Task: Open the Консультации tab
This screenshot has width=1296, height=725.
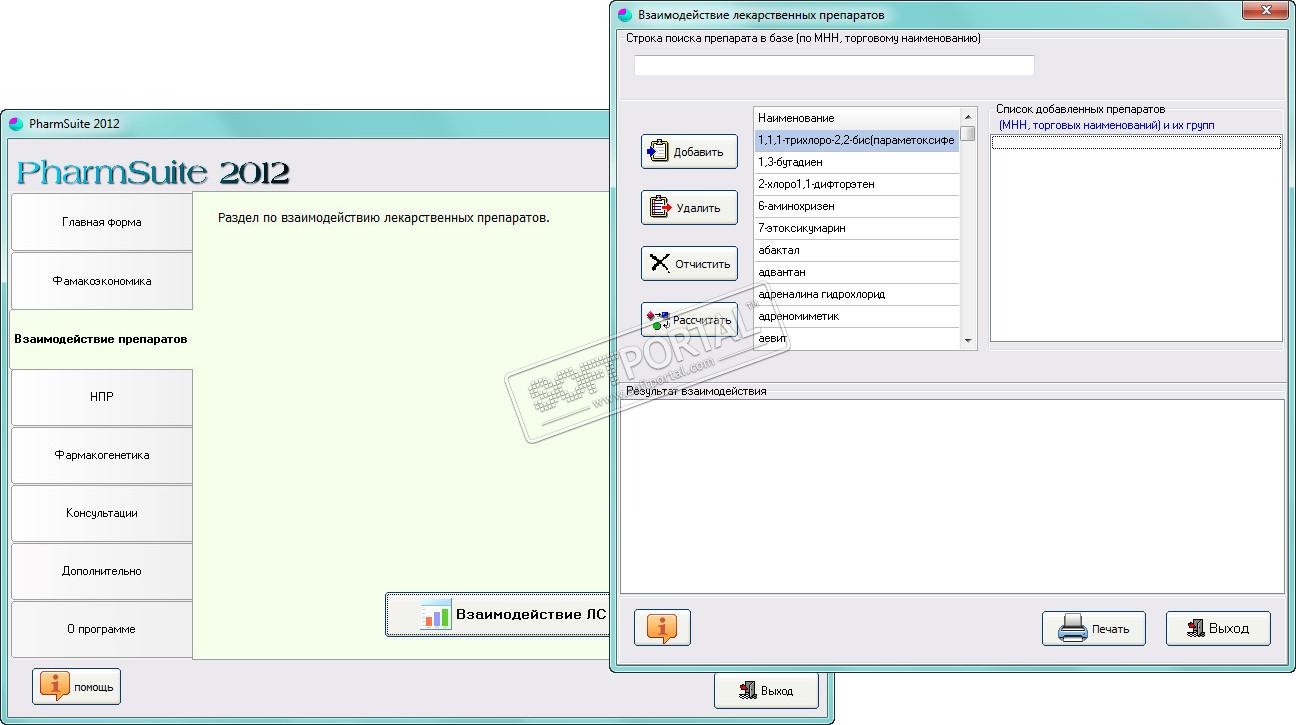Action: pos(101,513)
